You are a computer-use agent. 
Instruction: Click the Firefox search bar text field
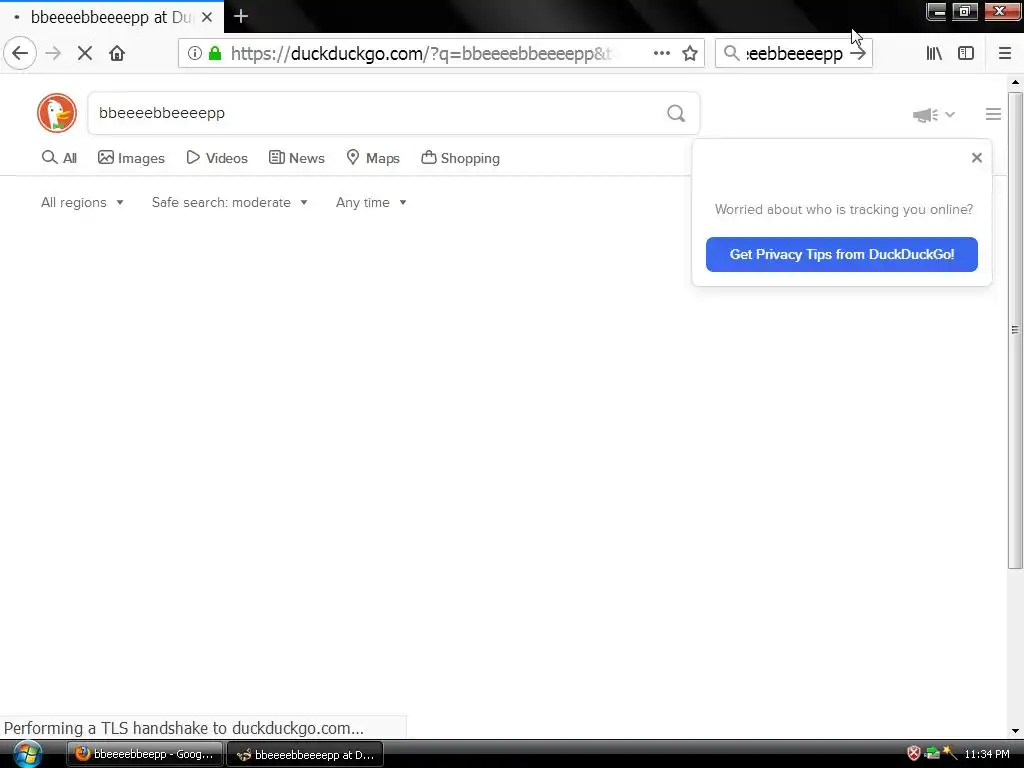click(x=794, y=53)
